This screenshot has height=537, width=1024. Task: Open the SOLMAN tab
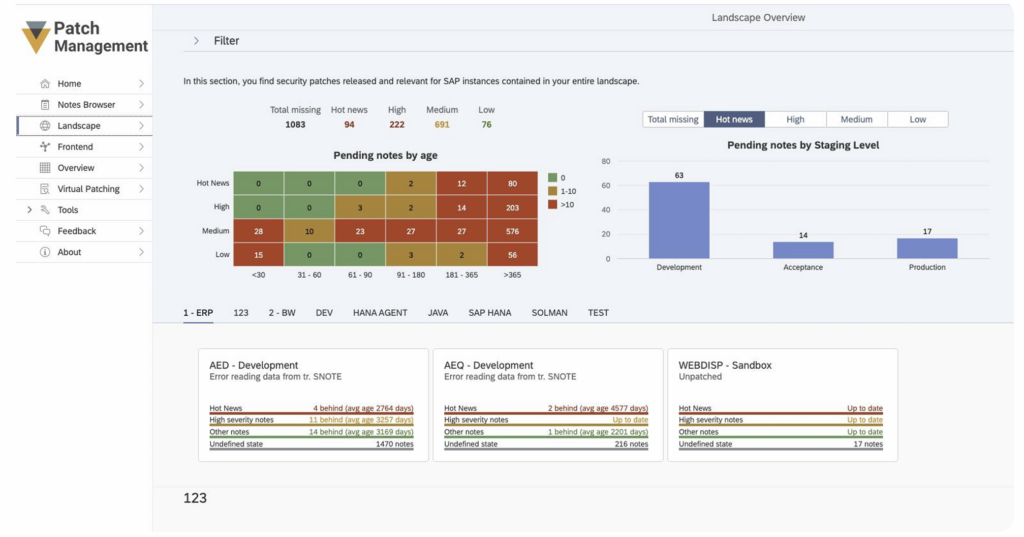pyautogui.click(x=549, y=313)
